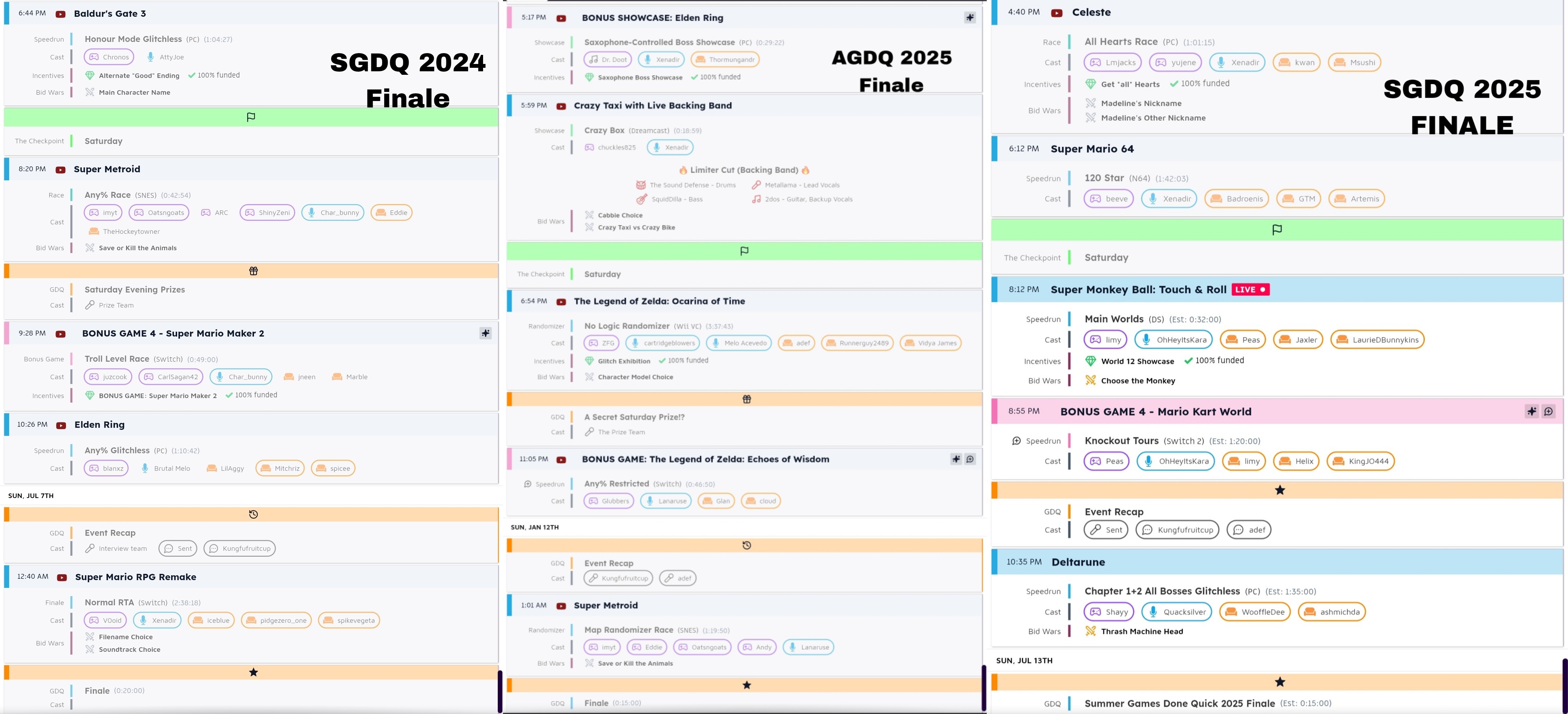Click sparkle icon on BONUS SHOWCASE: Elden Ring row
The height and width of the screenshot is (714, 1568).
click(x=970, y=18)
